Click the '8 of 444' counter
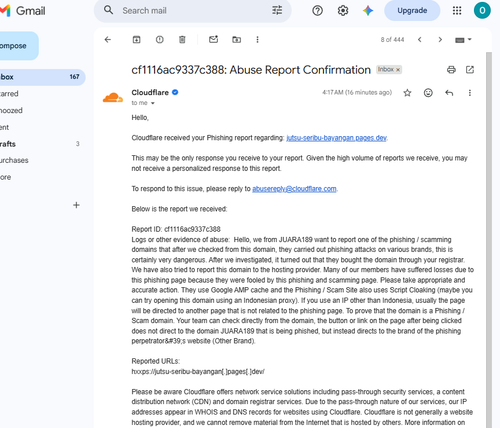 (392, 40)
